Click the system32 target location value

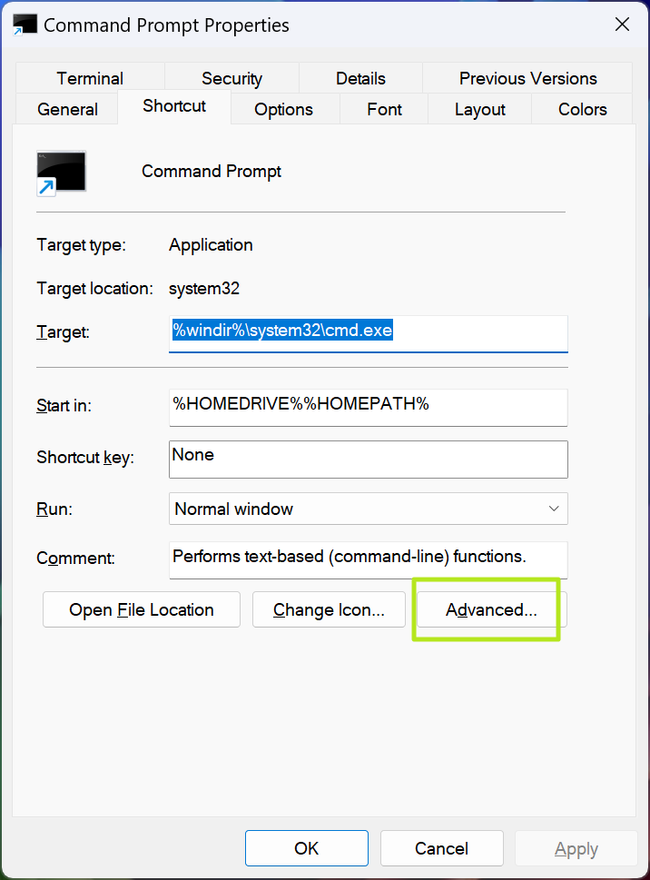click(204, 288)
